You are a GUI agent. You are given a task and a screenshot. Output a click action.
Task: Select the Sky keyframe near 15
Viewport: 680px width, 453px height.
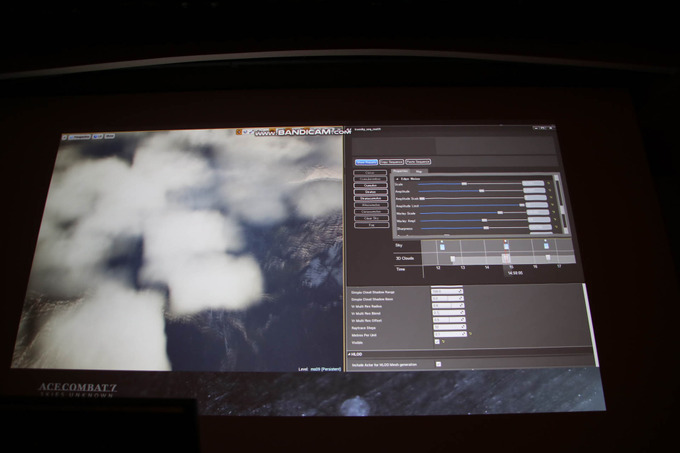[x=506, y=246]
